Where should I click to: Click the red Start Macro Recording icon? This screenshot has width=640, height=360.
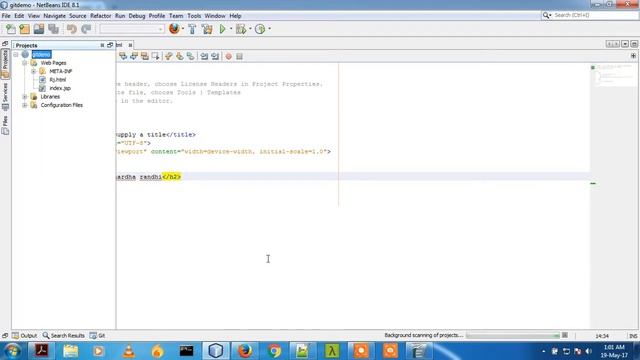click(x=229, y=56)
